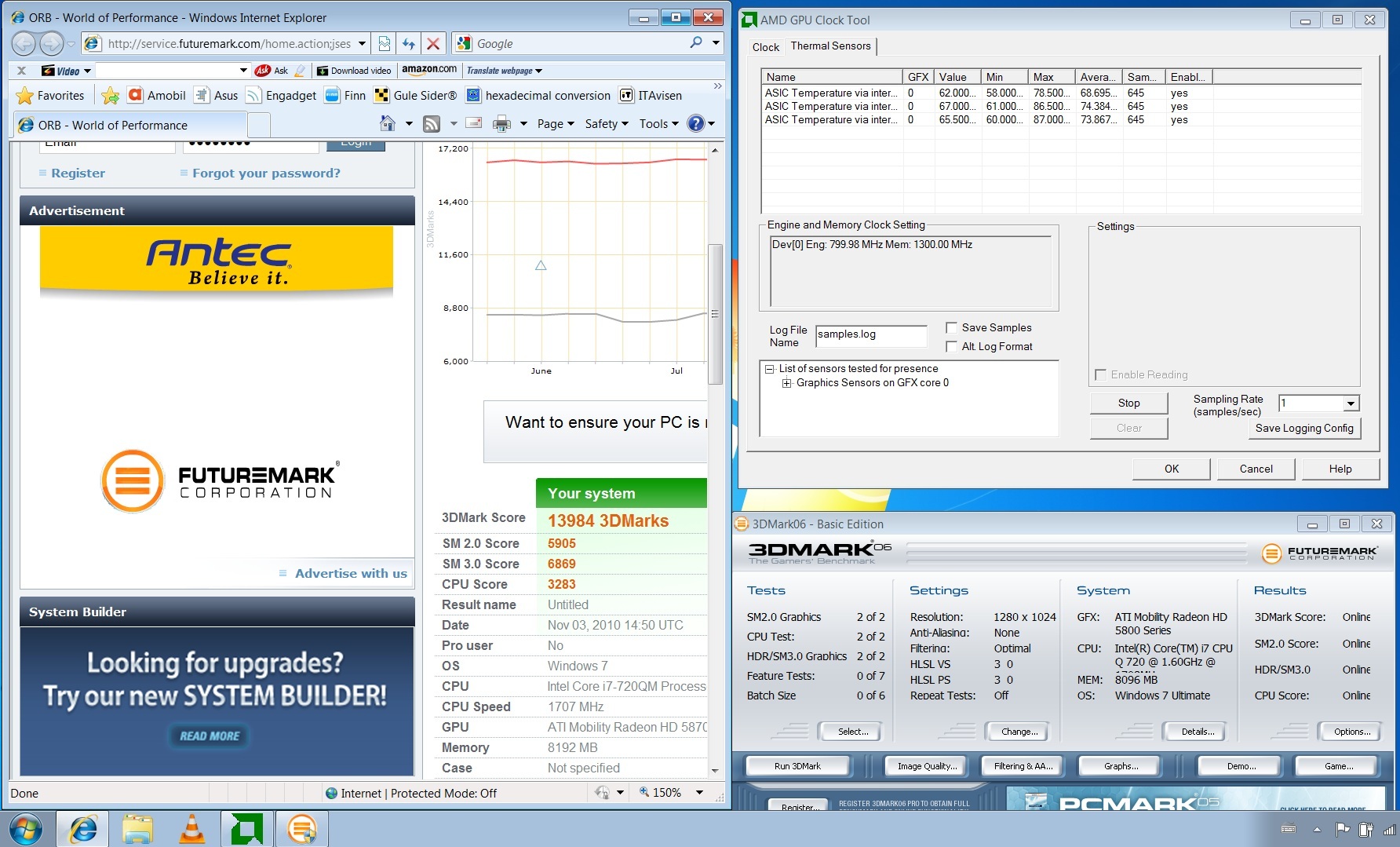Open 3DMark06 orange taskbar icon
The image size is (1400, 847).
pos(302,829)
